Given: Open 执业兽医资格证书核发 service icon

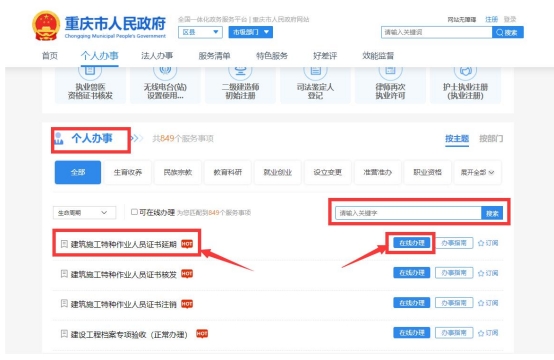Looking at the screenshot, I should coord(90,84).
